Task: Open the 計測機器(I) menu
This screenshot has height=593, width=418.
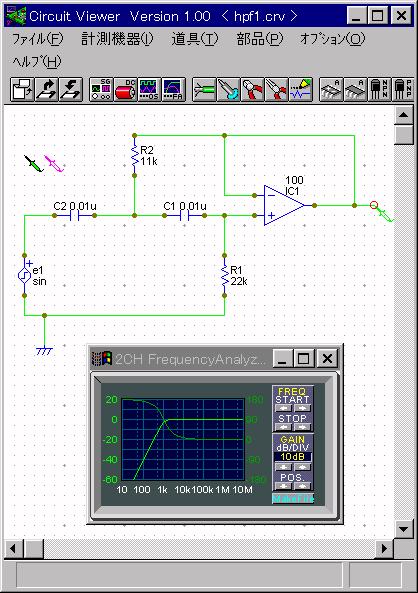Action: pos(117,39)
